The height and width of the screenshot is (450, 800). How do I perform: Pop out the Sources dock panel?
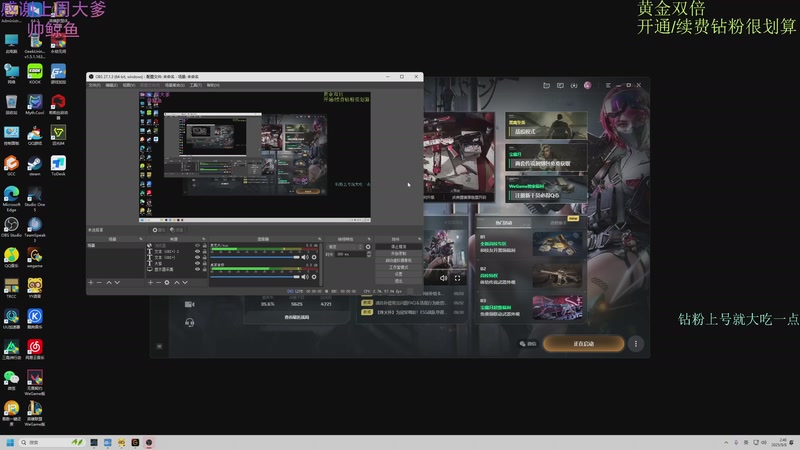click(x=204, y=239)
